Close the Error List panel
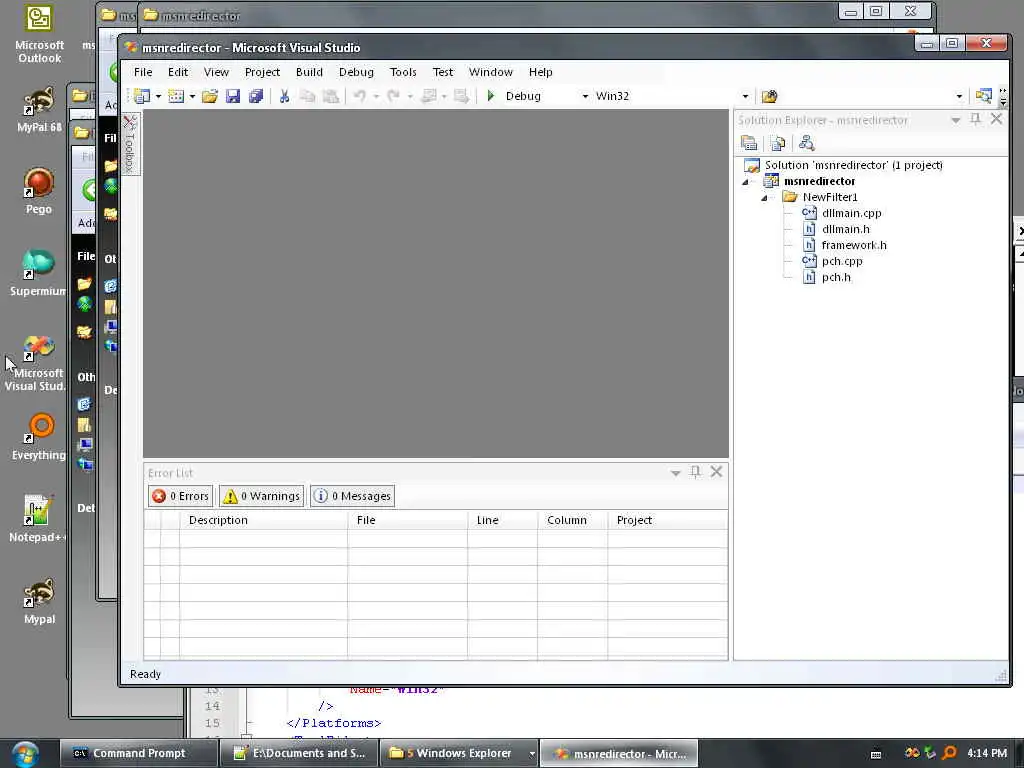The width and height of the screenshot is (1024, 768). 716,472
